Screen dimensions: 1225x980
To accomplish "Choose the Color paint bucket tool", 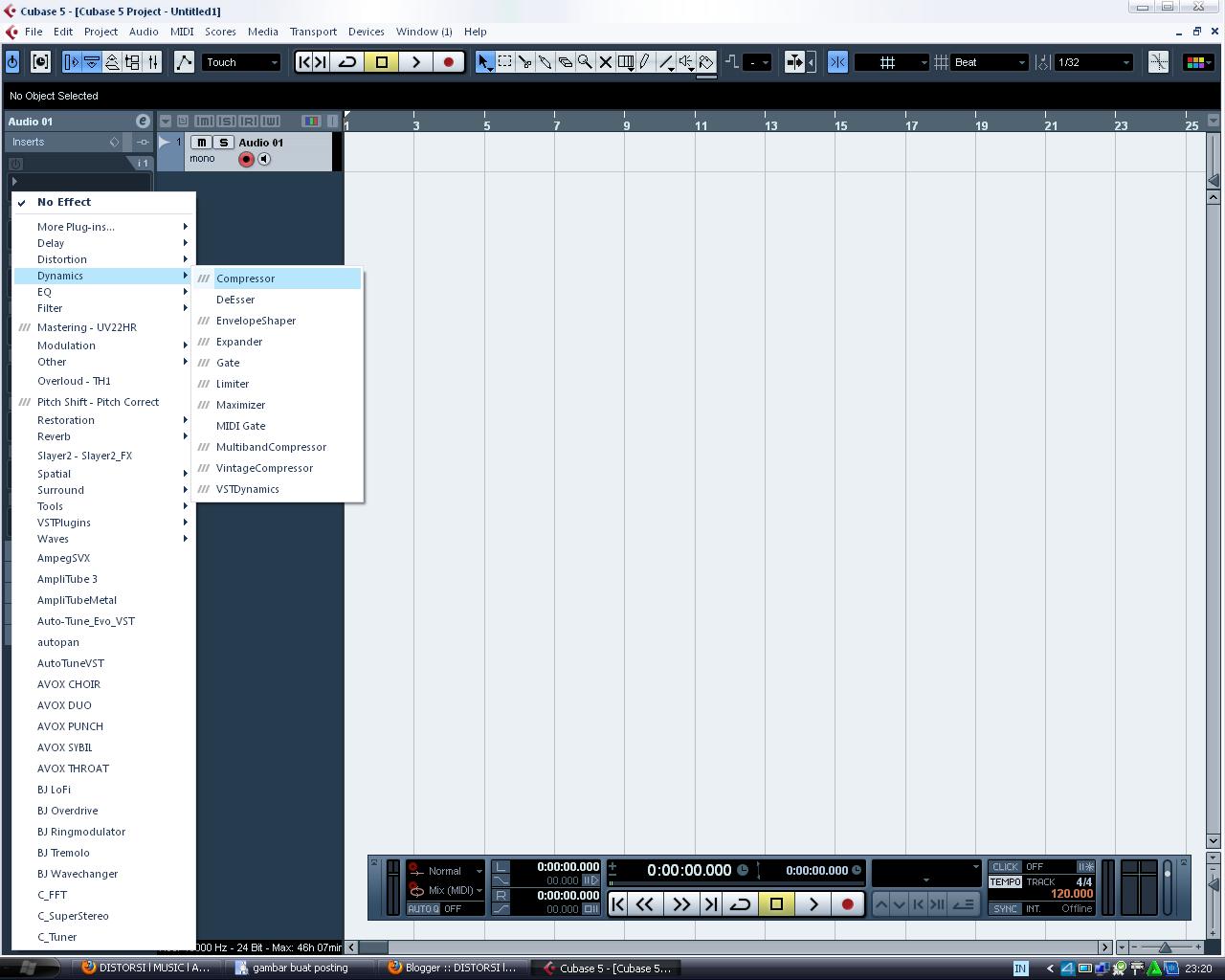I will pyautogui.click(x=706, y=62).
